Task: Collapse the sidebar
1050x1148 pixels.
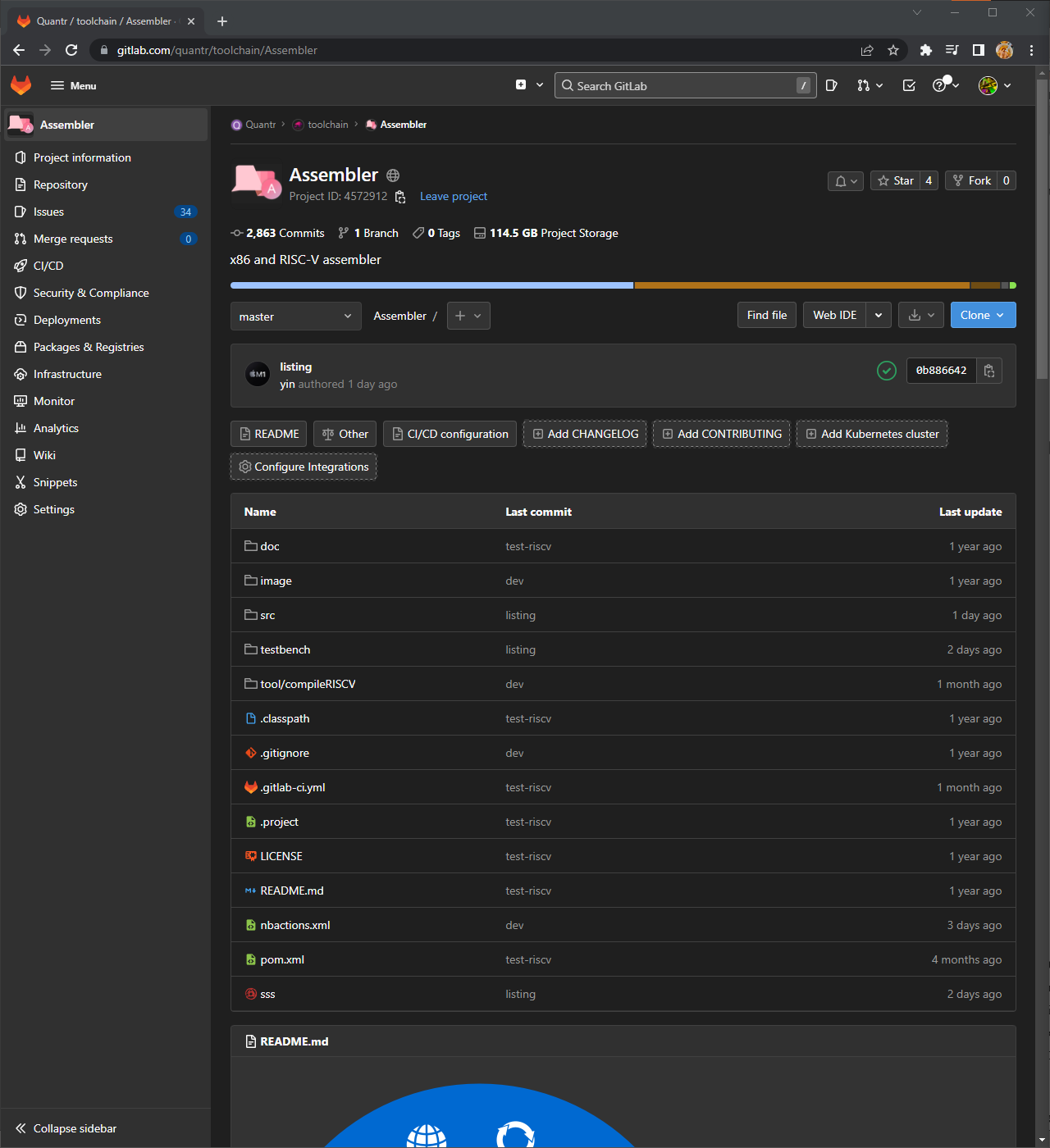Action: pos(66,1128)
